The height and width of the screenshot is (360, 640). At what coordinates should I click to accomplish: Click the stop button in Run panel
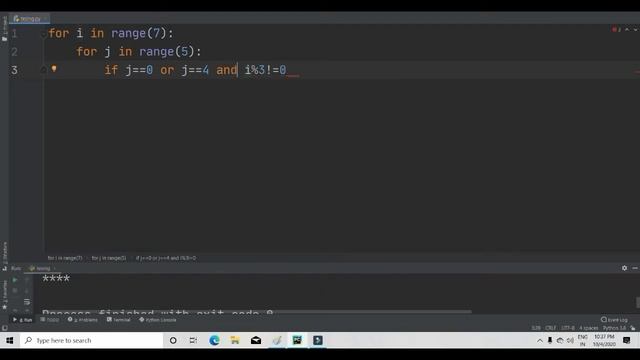(15, 291)
